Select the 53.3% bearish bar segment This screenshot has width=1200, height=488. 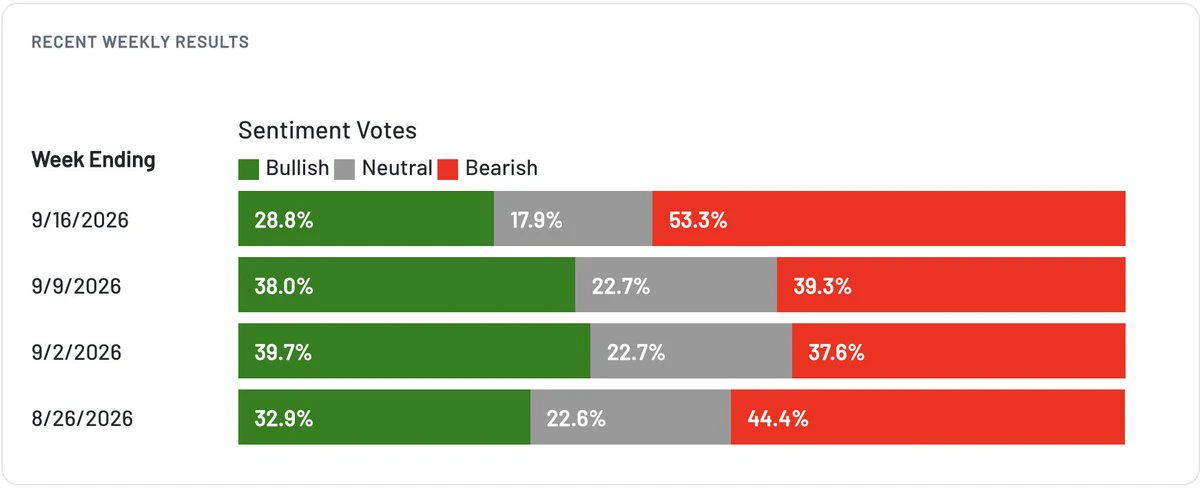(x=889, y=218)
